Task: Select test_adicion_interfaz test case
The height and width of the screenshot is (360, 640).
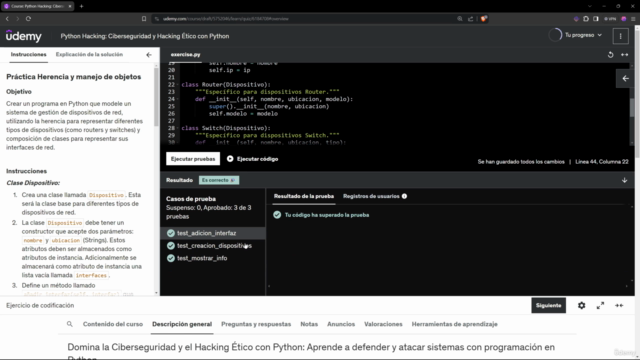Action: click(213, 233)
